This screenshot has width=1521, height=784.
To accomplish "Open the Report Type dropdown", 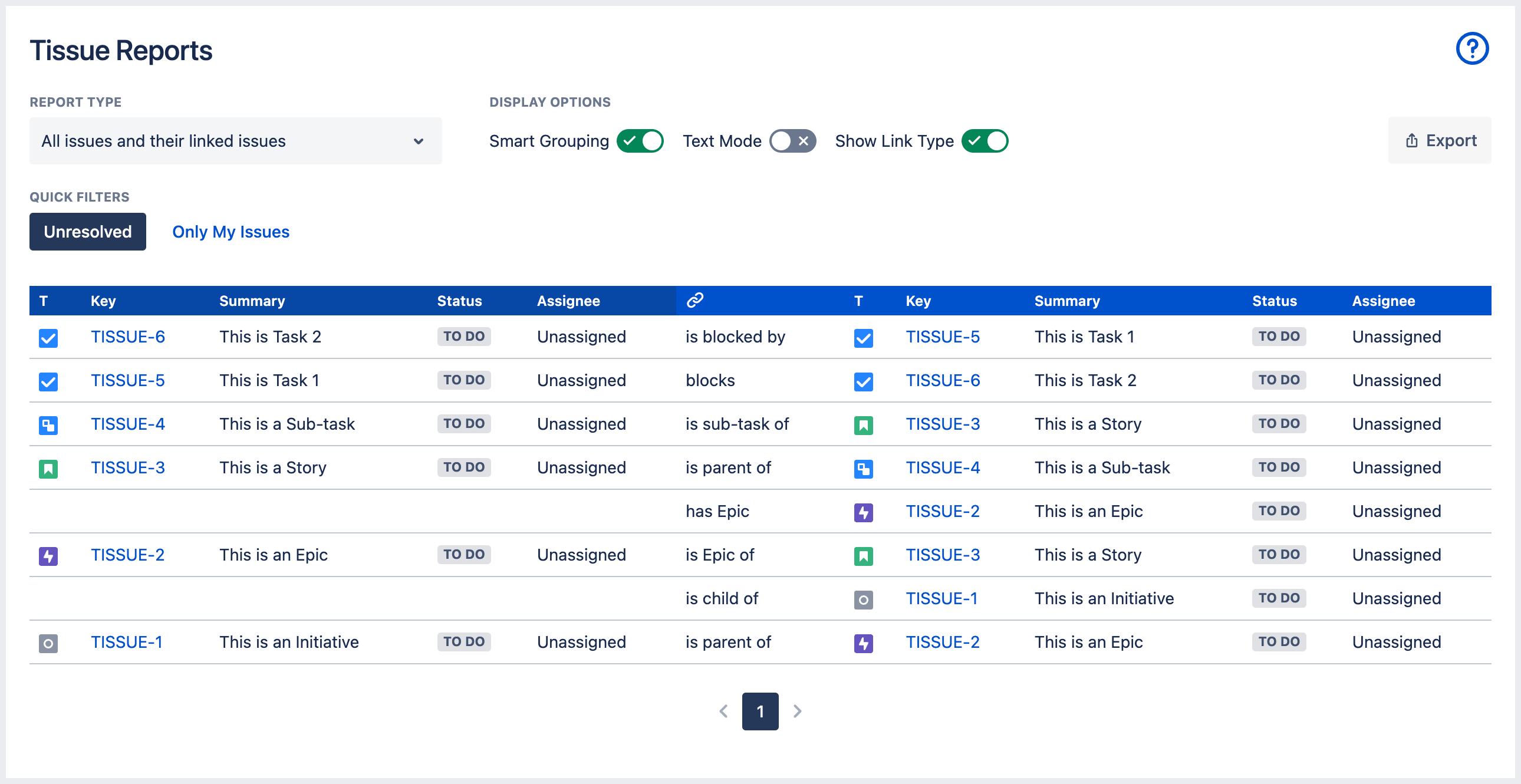I will [235, 140].
